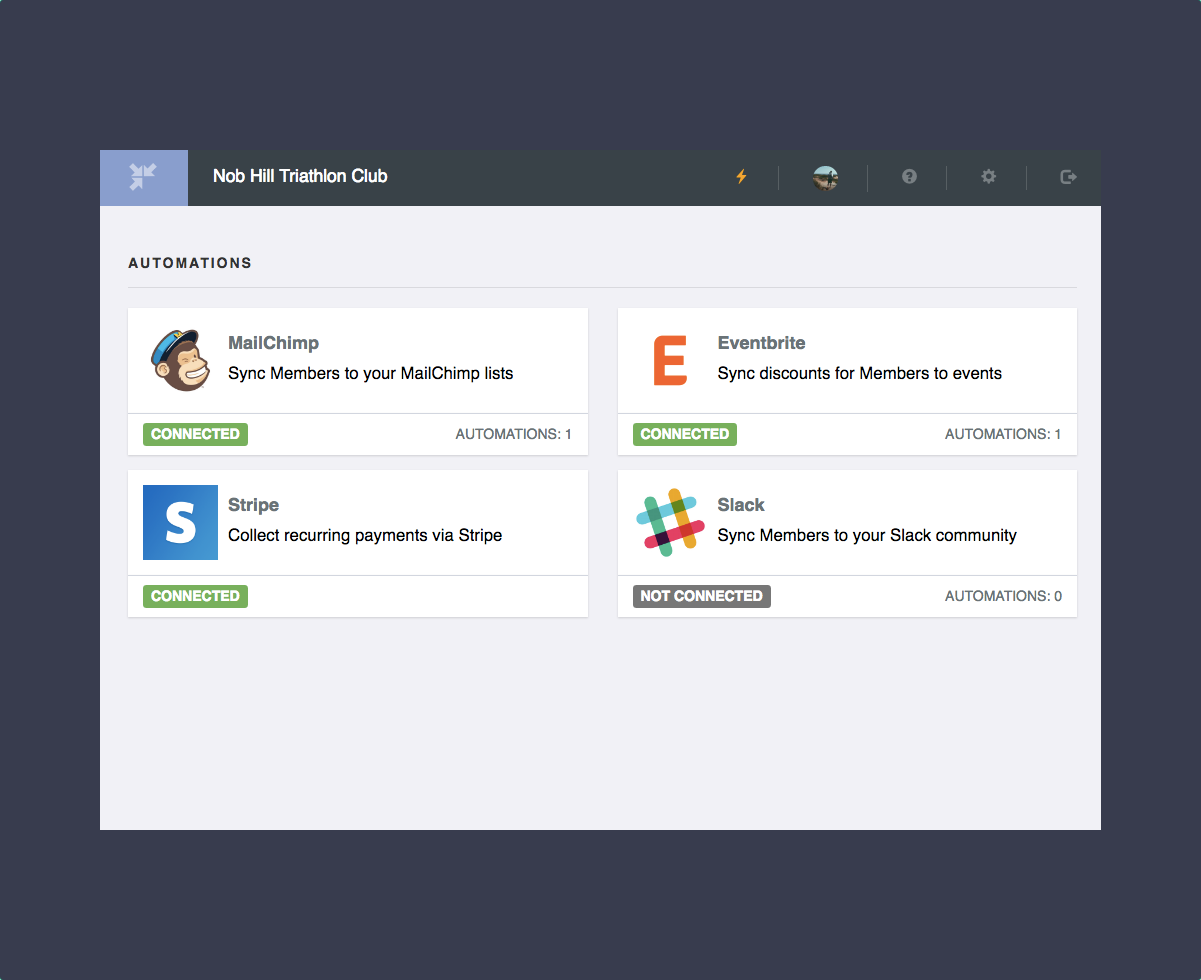Screen dimensions: 1201x980
Task: Open the Stripe integration title
Action: [253, 505]
